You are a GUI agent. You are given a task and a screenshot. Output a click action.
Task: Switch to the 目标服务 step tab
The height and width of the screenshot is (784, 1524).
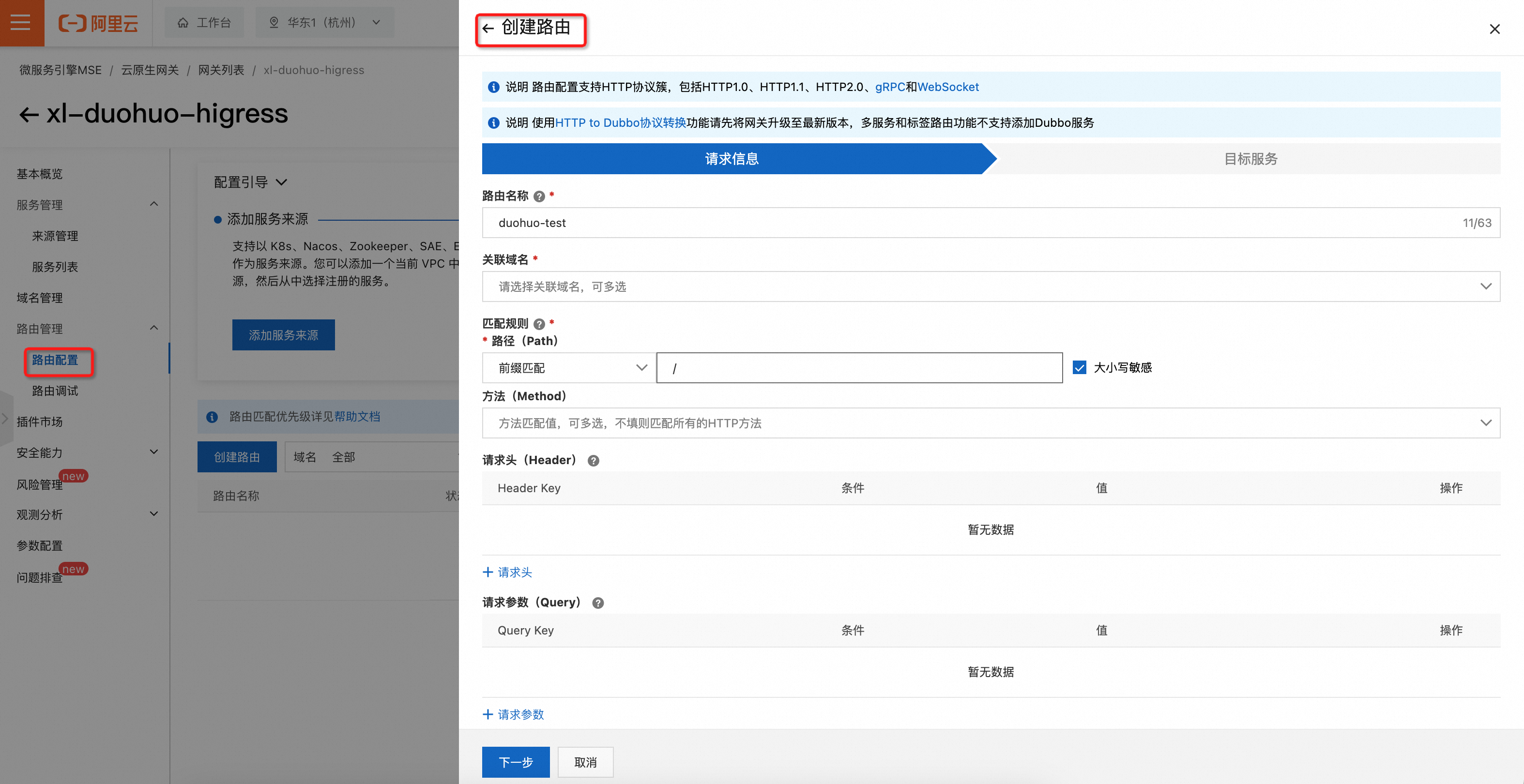[1250, 158]
